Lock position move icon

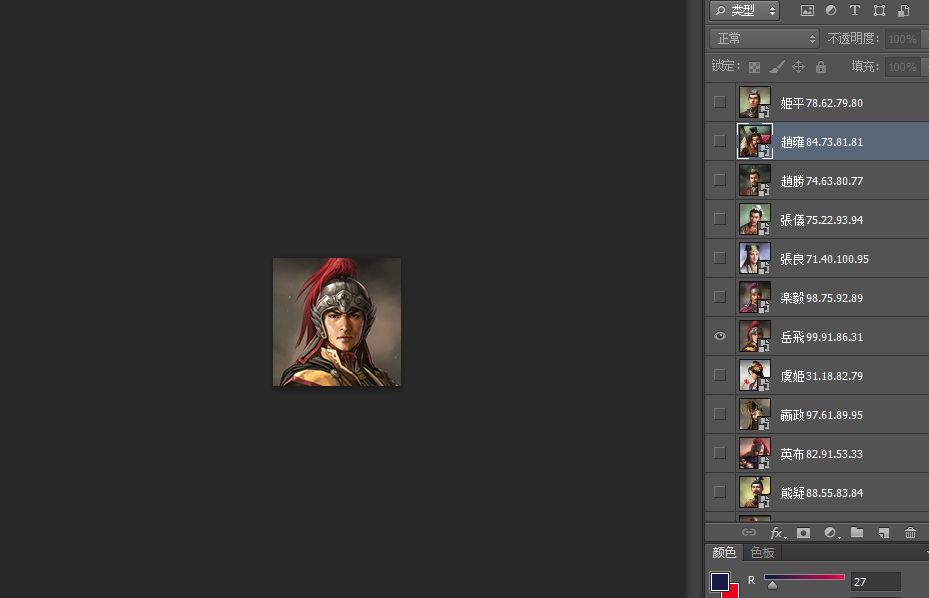click(798, 66)
